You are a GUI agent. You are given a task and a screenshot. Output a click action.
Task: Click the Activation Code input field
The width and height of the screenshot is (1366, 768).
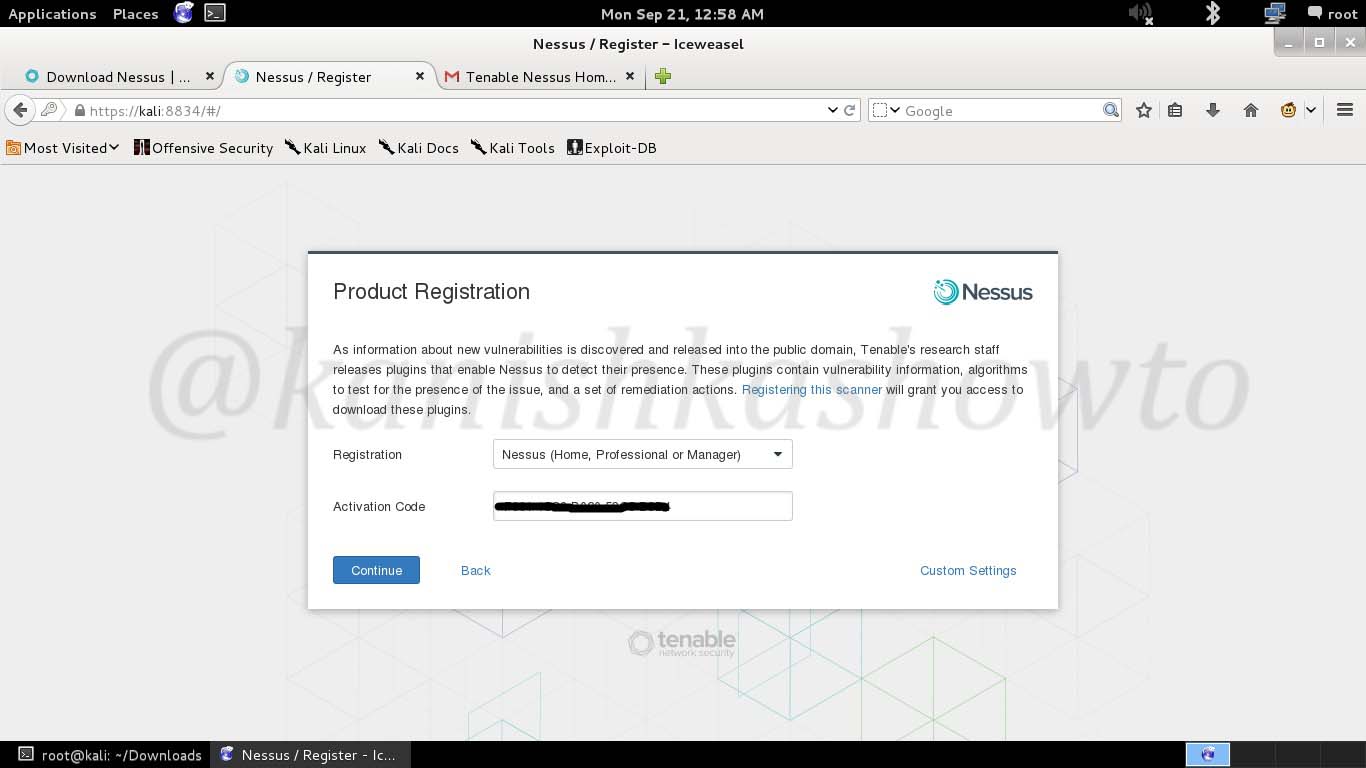pyautogui.click(x=643, y=506)
